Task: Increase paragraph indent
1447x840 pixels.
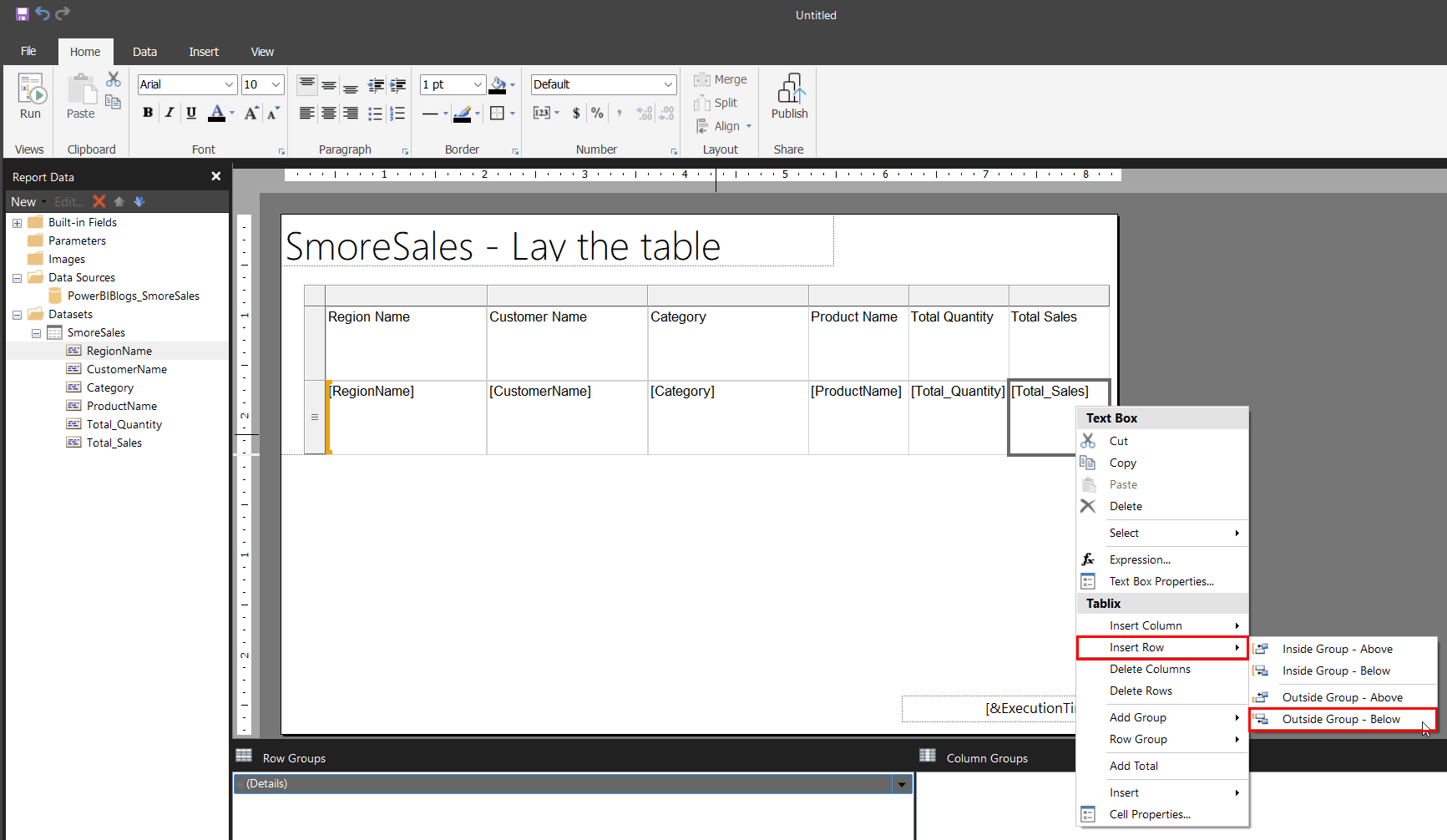Action: click(397, 84)
